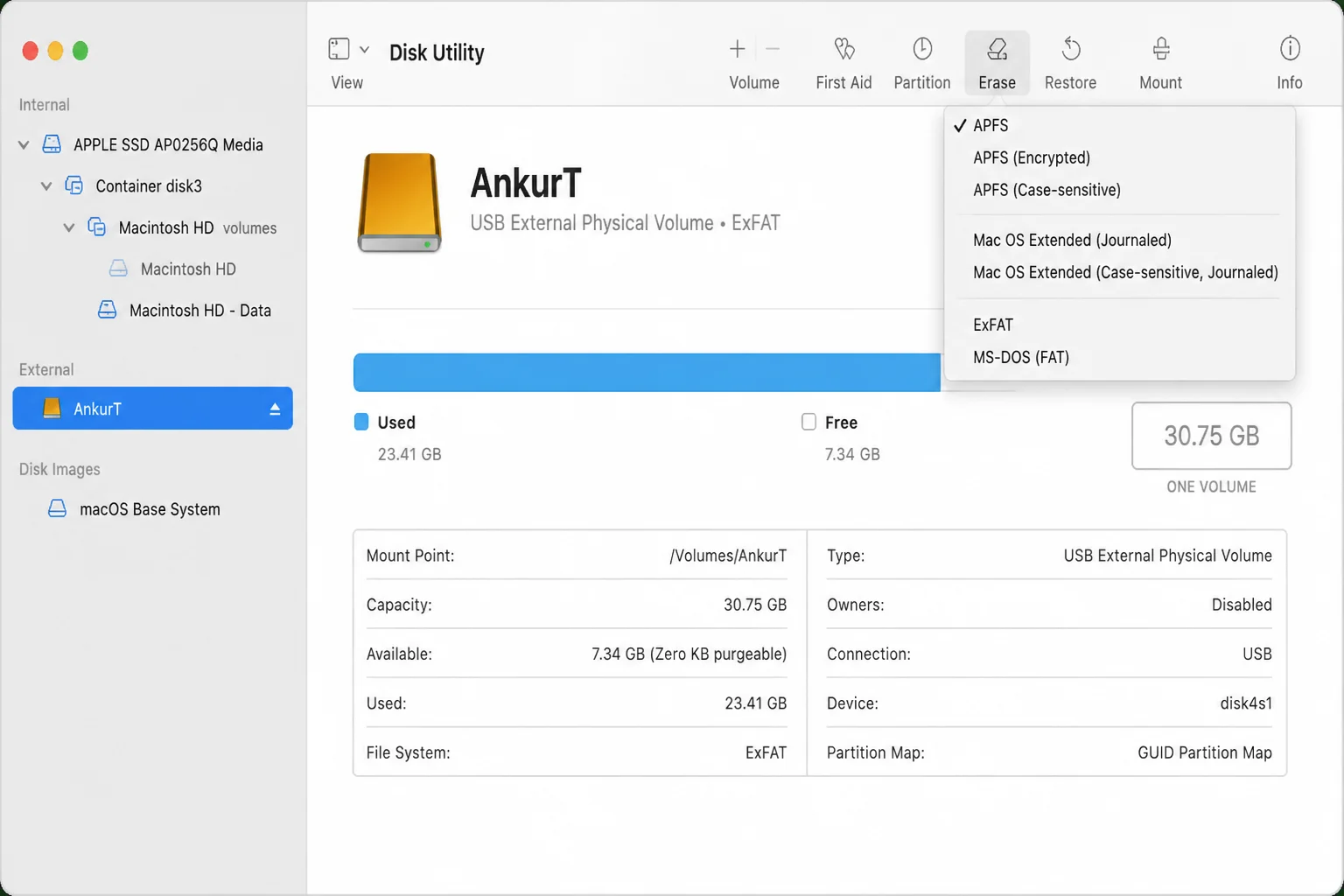Open the View dropdown chevron
This screenshot has height=896, width=1344.
(364, 49)
